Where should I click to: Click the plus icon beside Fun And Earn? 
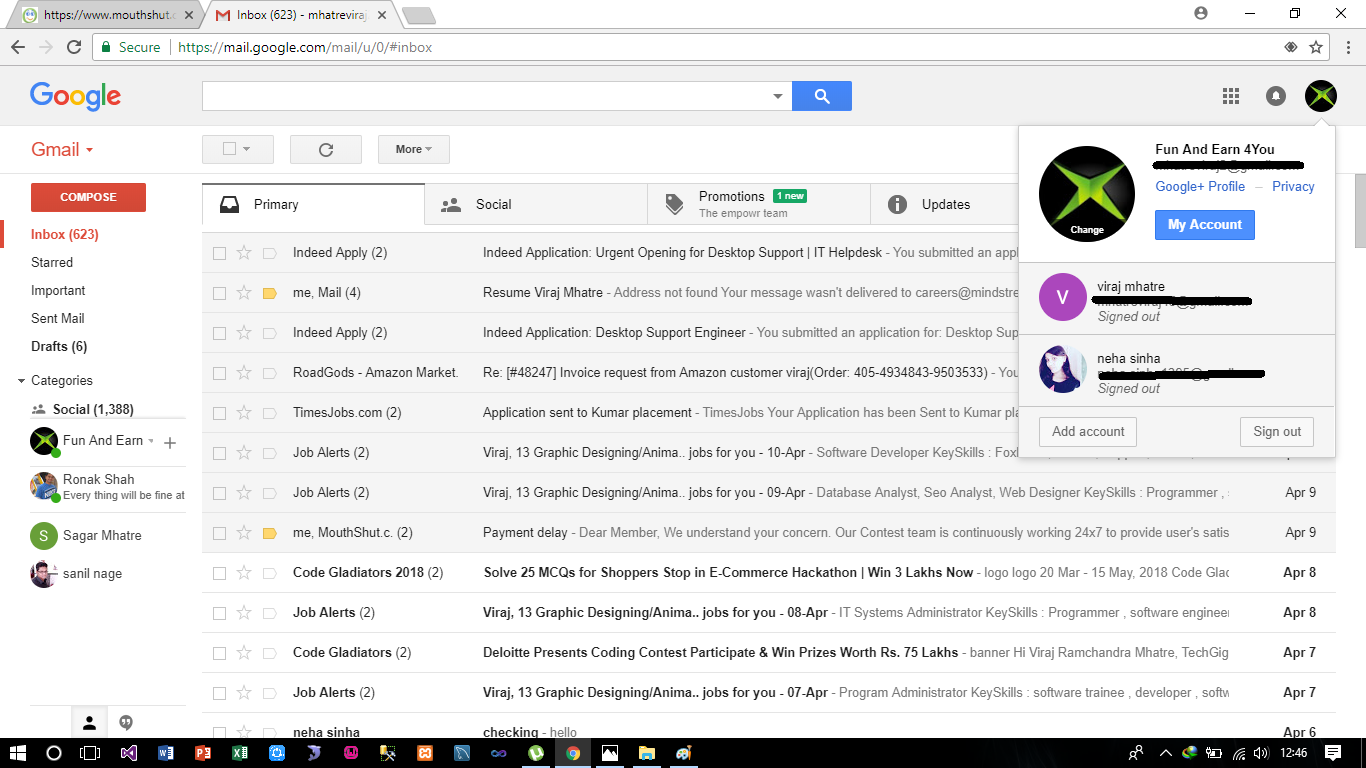point(170,442)
